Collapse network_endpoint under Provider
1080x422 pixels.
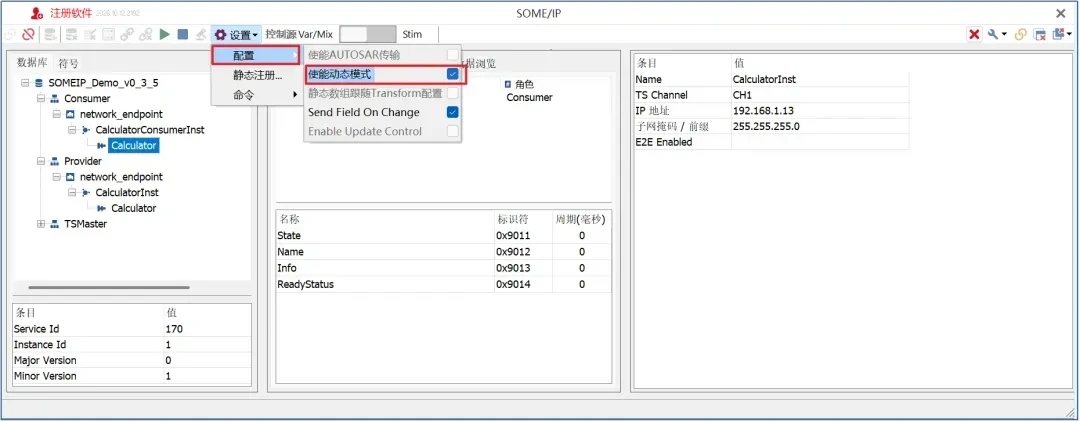[56, 177]
